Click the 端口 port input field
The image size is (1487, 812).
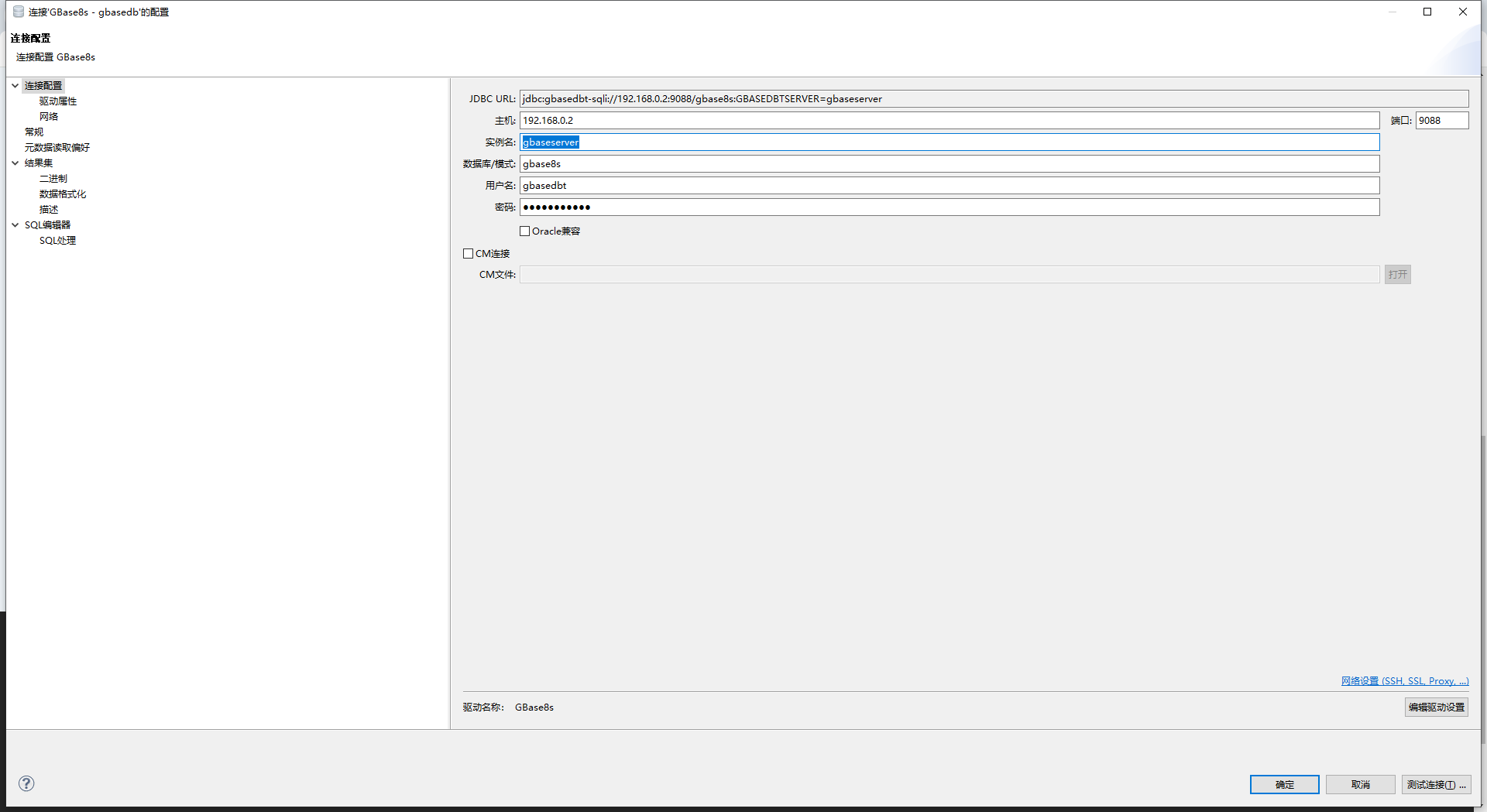click(1442, 121)
